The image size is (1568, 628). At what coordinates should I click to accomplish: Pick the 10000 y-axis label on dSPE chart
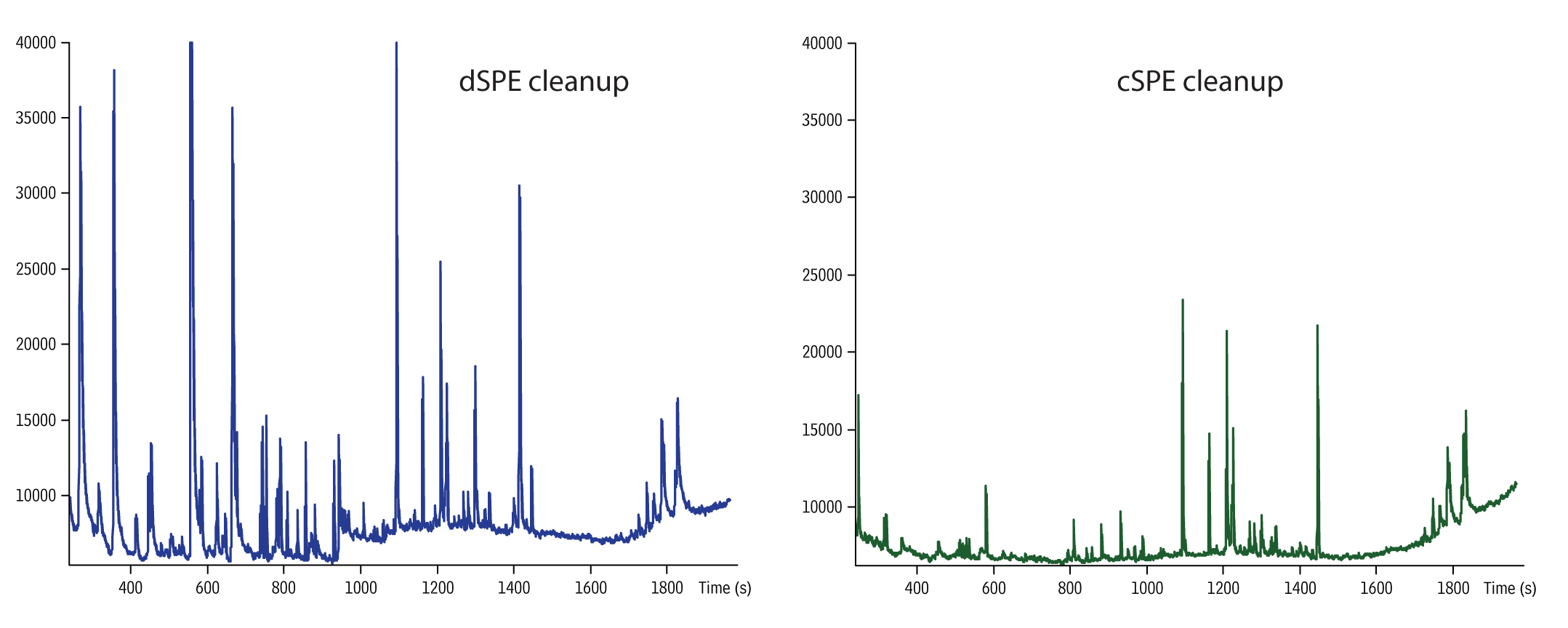click(x=36, y=496)
